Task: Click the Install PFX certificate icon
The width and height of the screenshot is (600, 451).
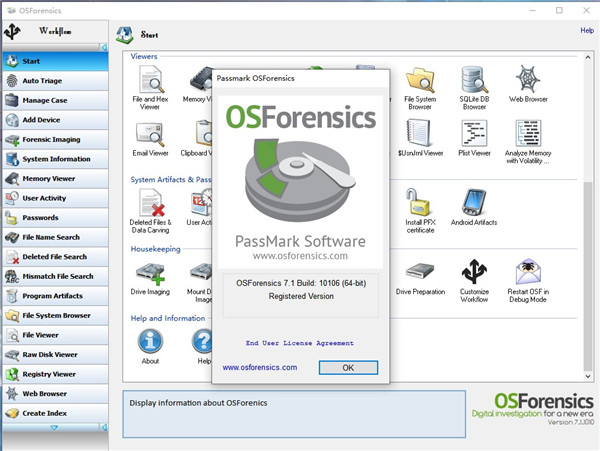Action: click(419, 202)
